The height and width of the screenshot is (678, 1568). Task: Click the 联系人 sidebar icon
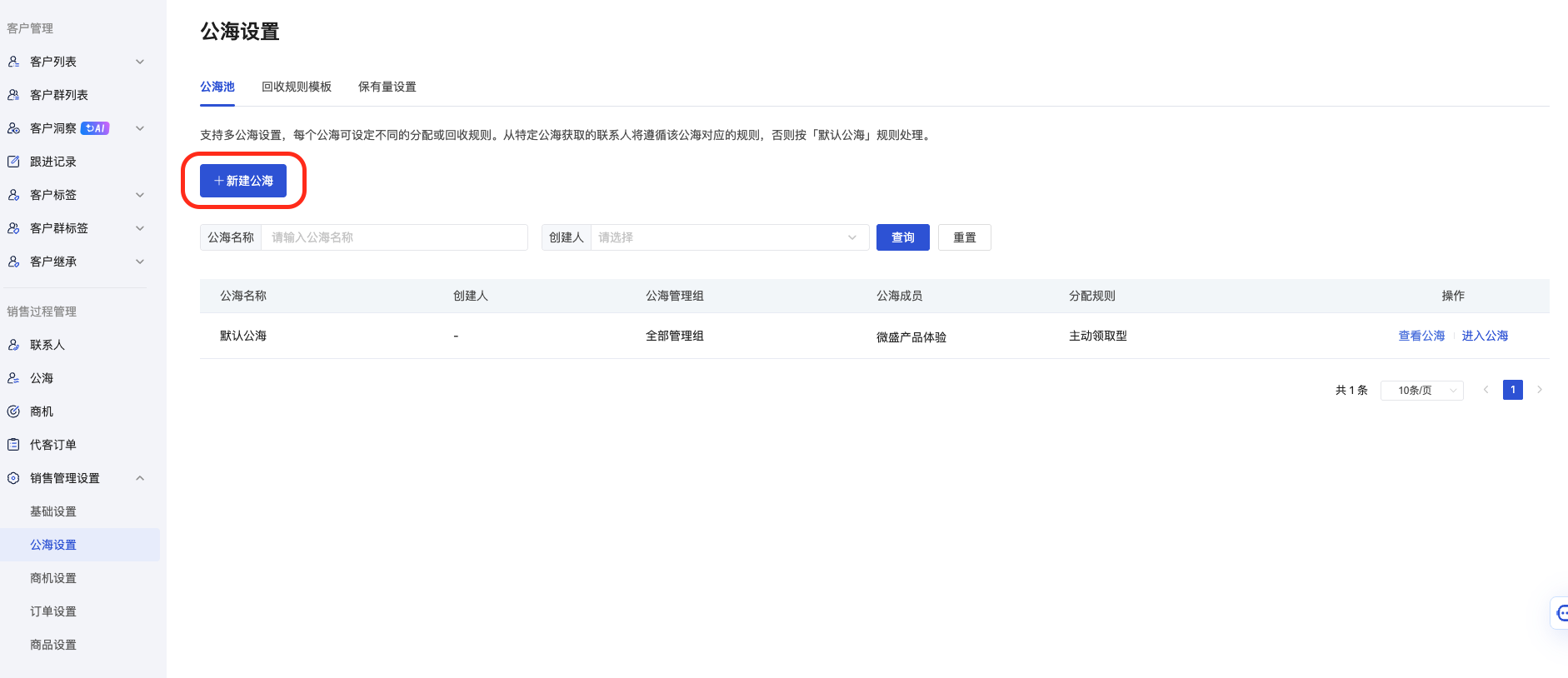(x=13, y=345)
